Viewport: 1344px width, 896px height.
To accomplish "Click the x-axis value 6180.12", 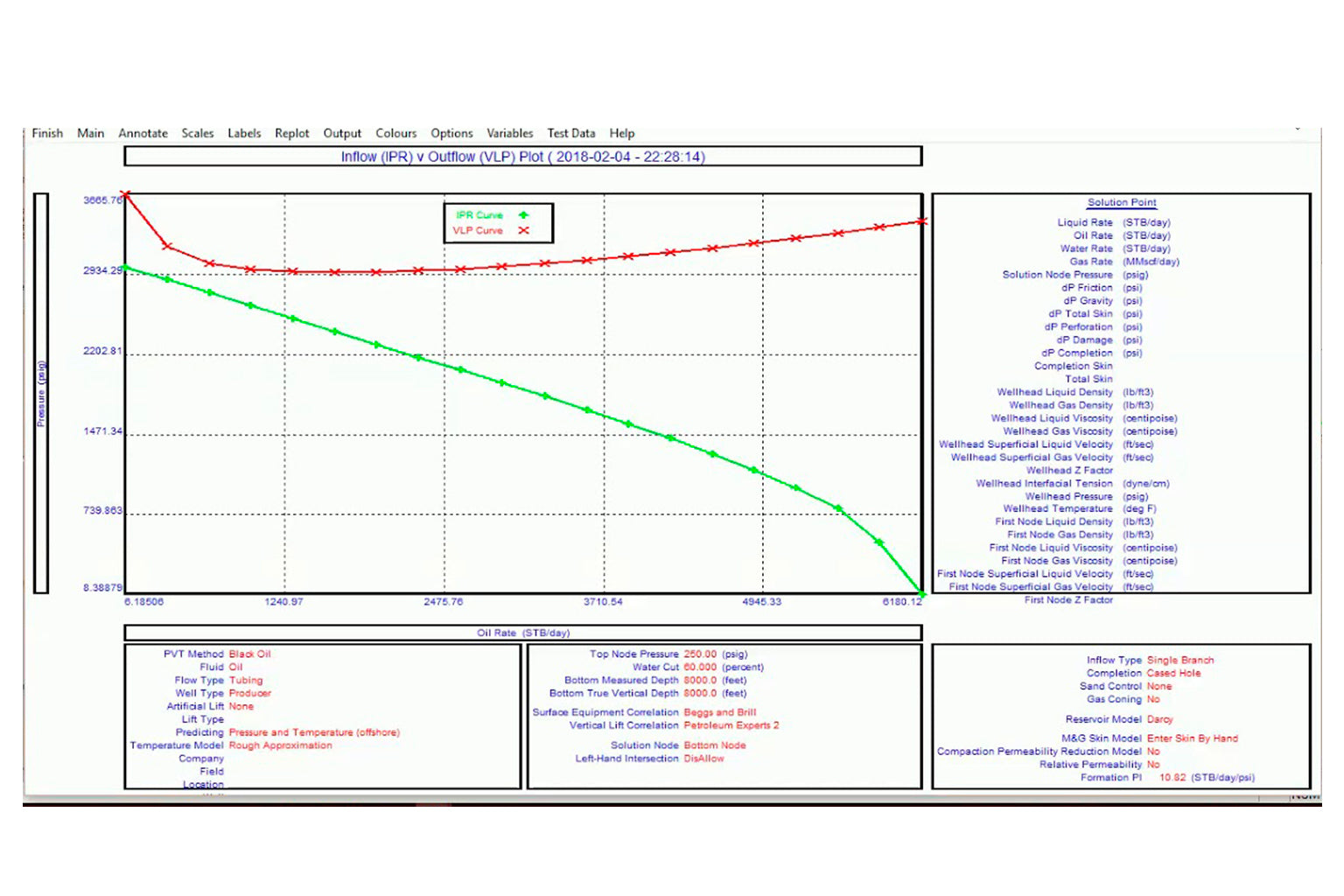I will pyautogui.click(x=902, y=602).
